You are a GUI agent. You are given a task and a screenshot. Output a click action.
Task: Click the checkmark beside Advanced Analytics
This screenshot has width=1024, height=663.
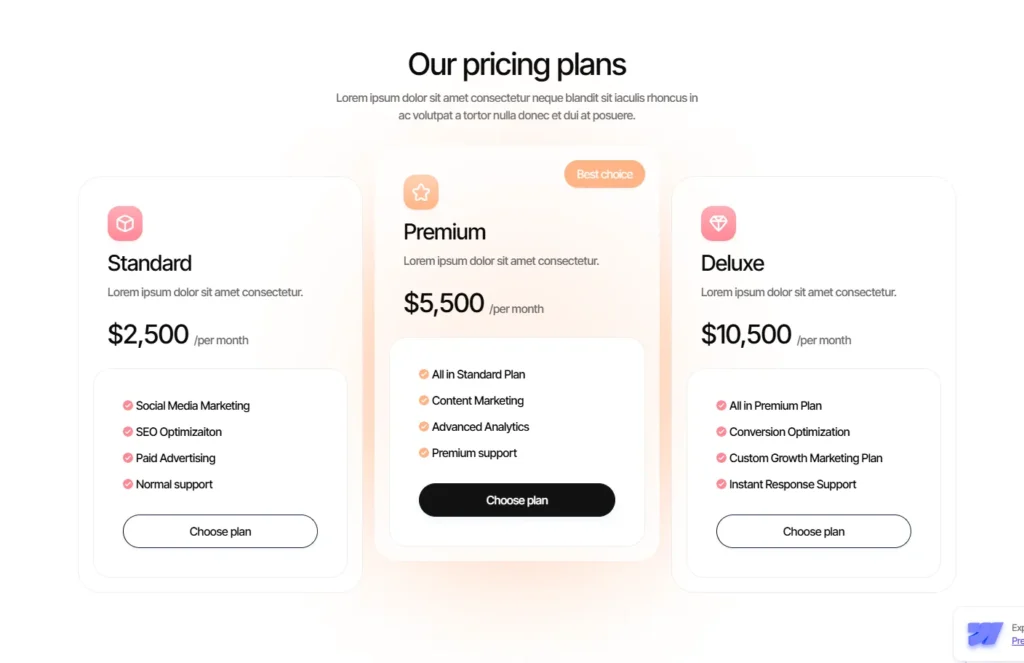point(424,427)
